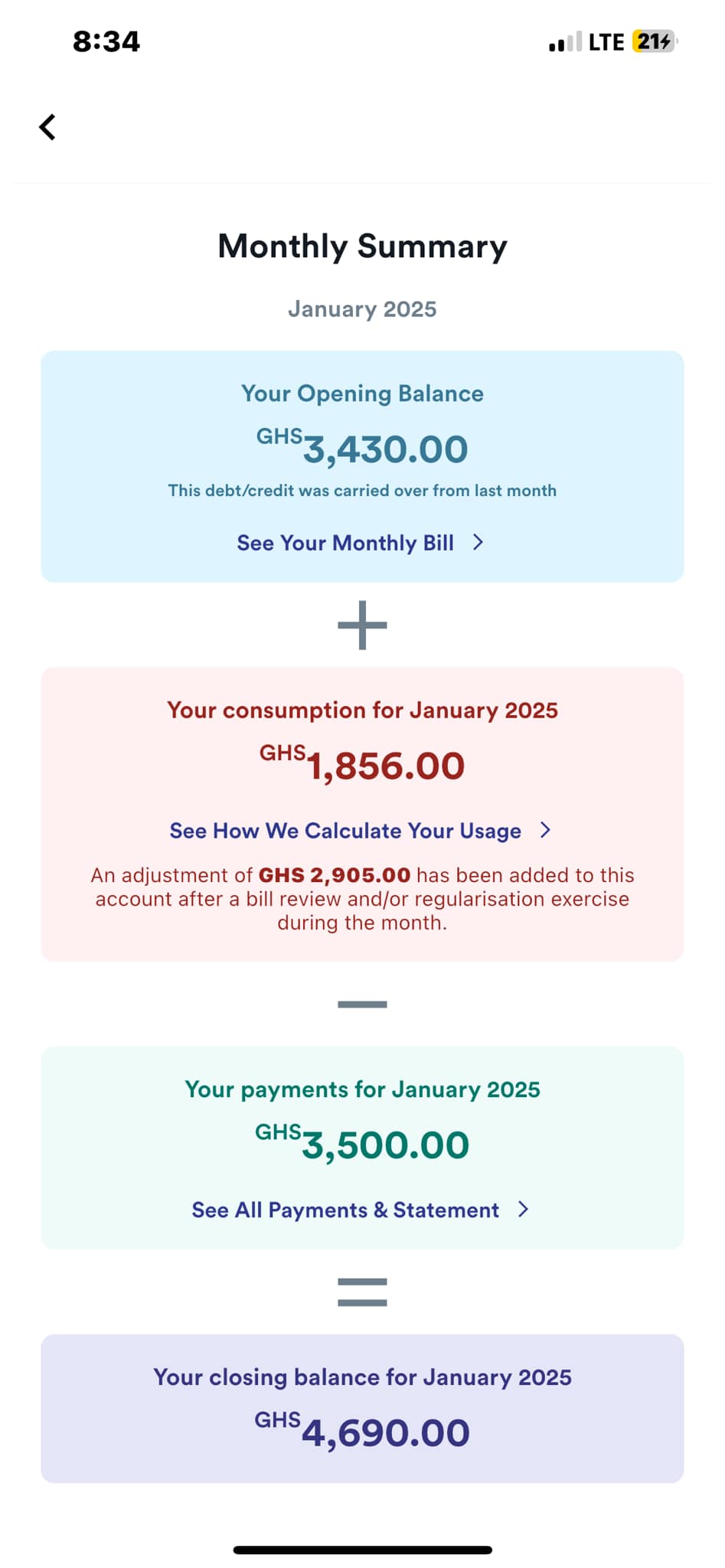
Task: Tap chevron beside Calculate Your Usage
Action: tap(545, 831)
